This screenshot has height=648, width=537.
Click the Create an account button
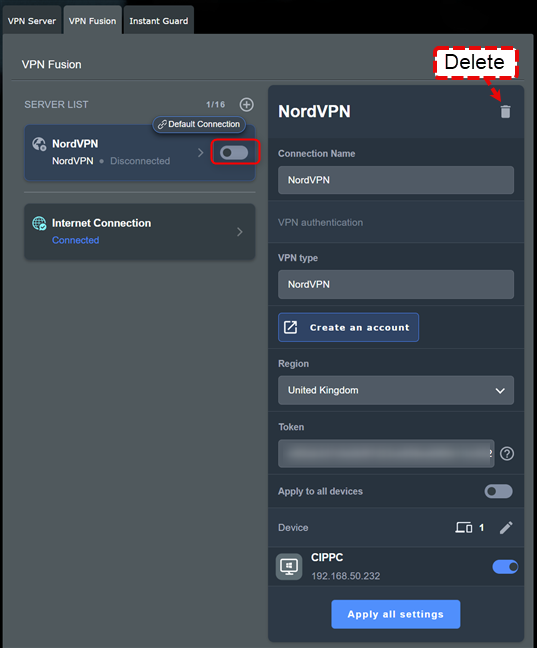pyautogui.click(x=348, y=327)
